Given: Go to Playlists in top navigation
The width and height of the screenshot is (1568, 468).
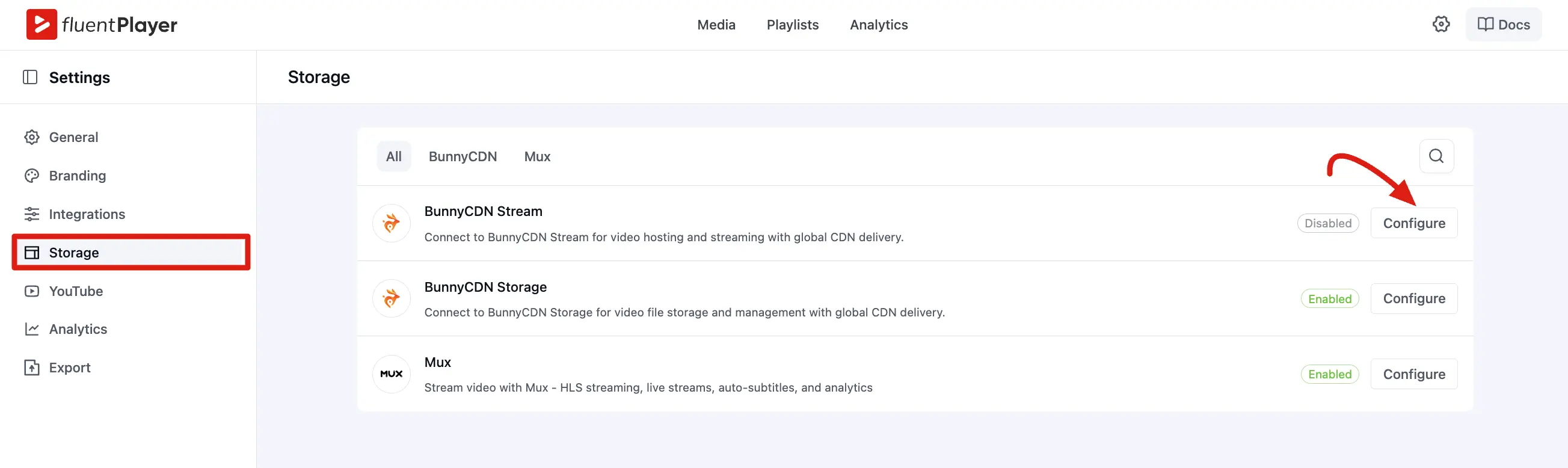Looking at the screenshot, I should pyautogui.click(x=793, y=25).
